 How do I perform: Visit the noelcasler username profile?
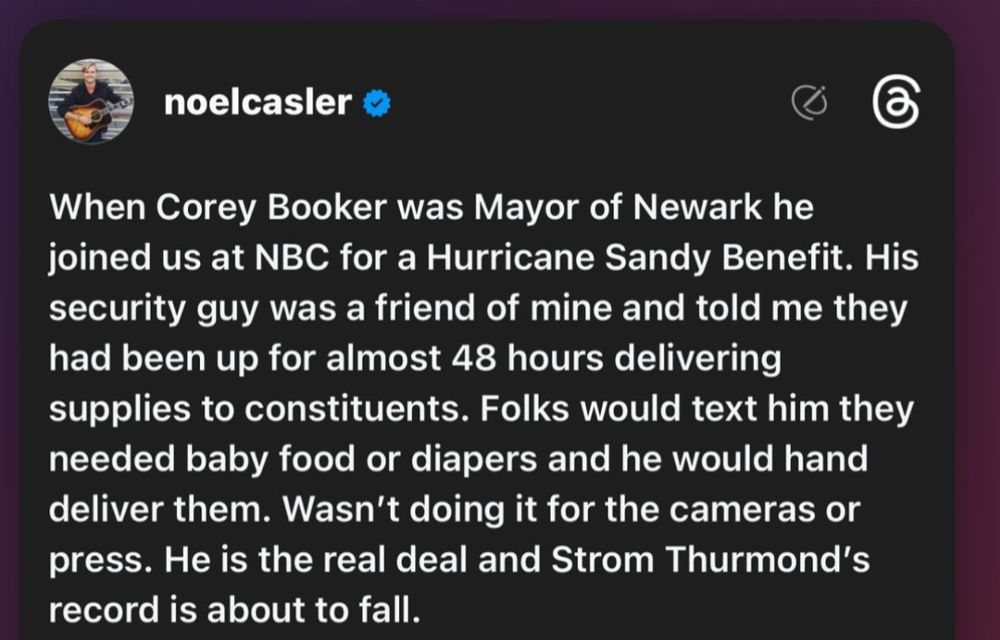258,102
